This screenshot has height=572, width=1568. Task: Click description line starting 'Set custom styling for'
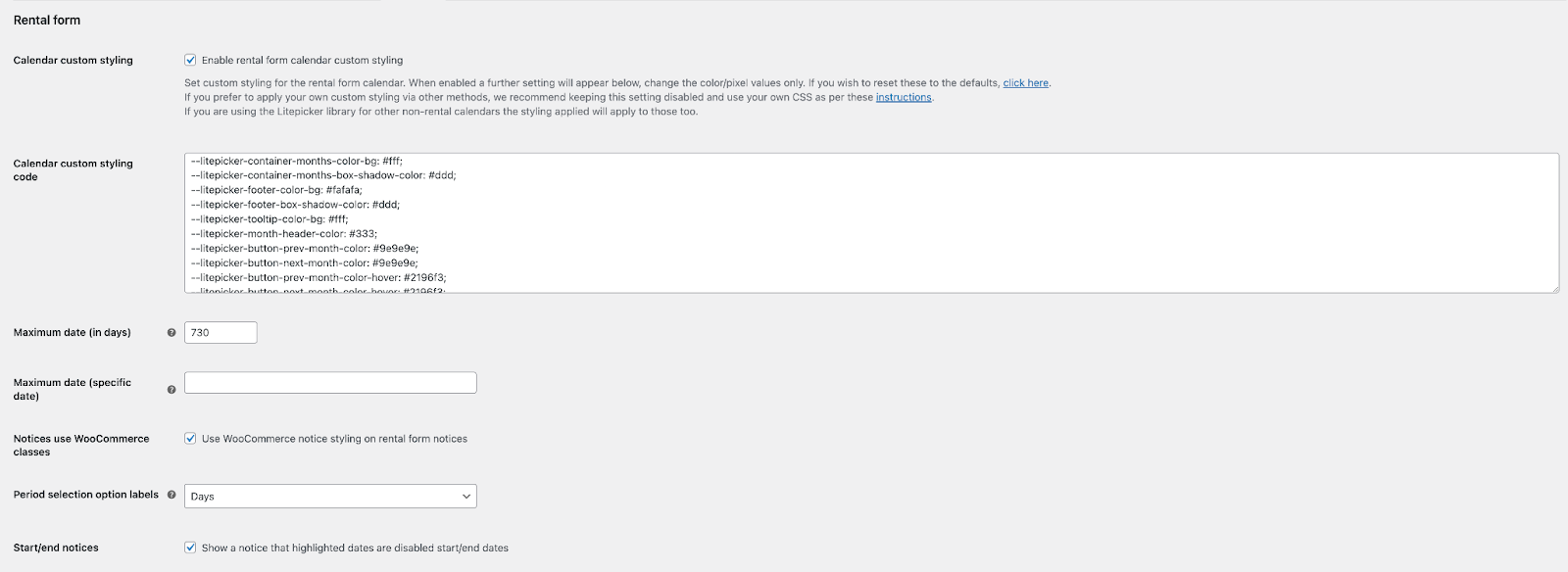click(617, 83)
